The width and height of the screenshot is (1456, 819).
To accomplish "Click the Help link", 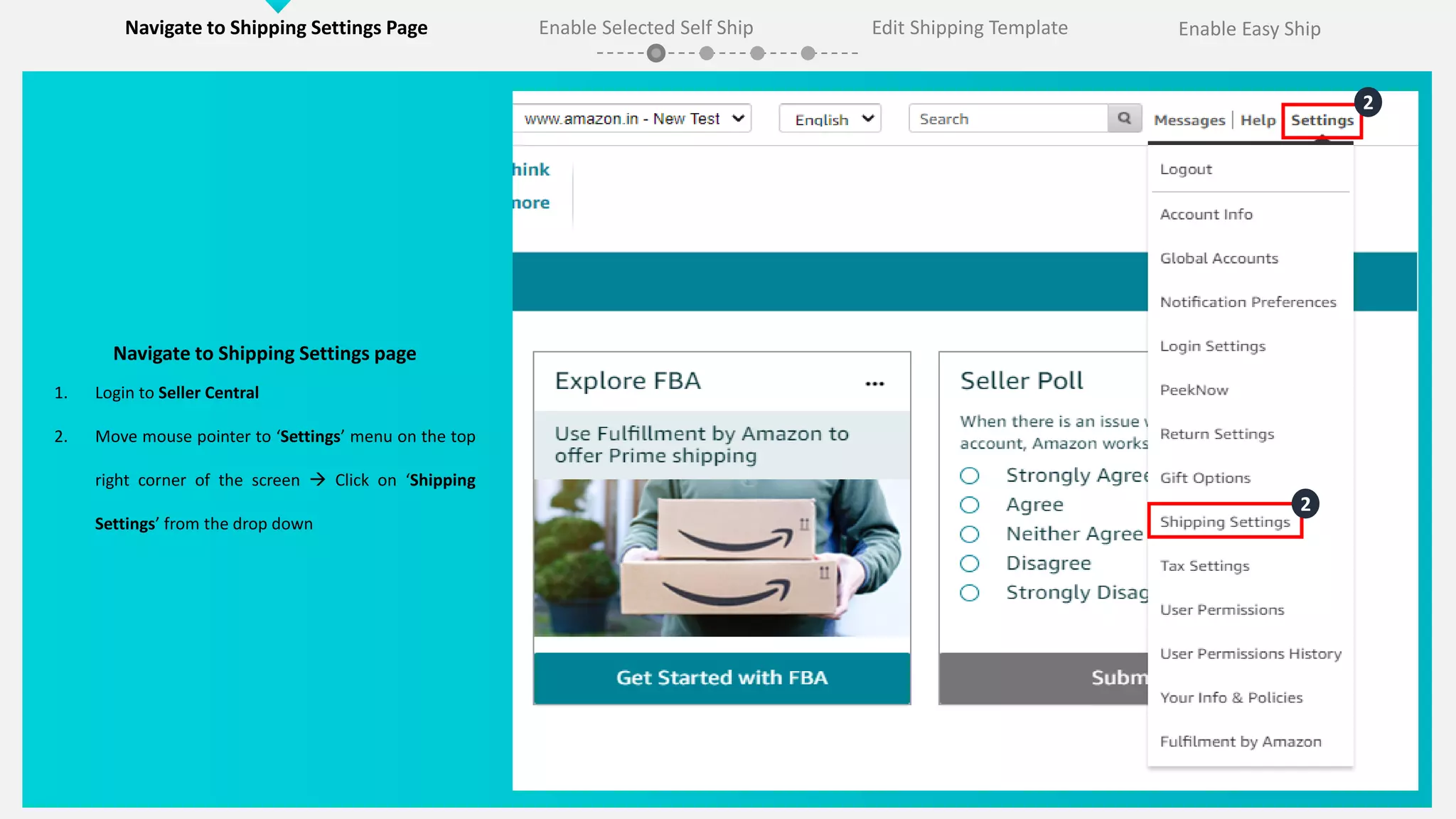I will tap(1258, 120).
